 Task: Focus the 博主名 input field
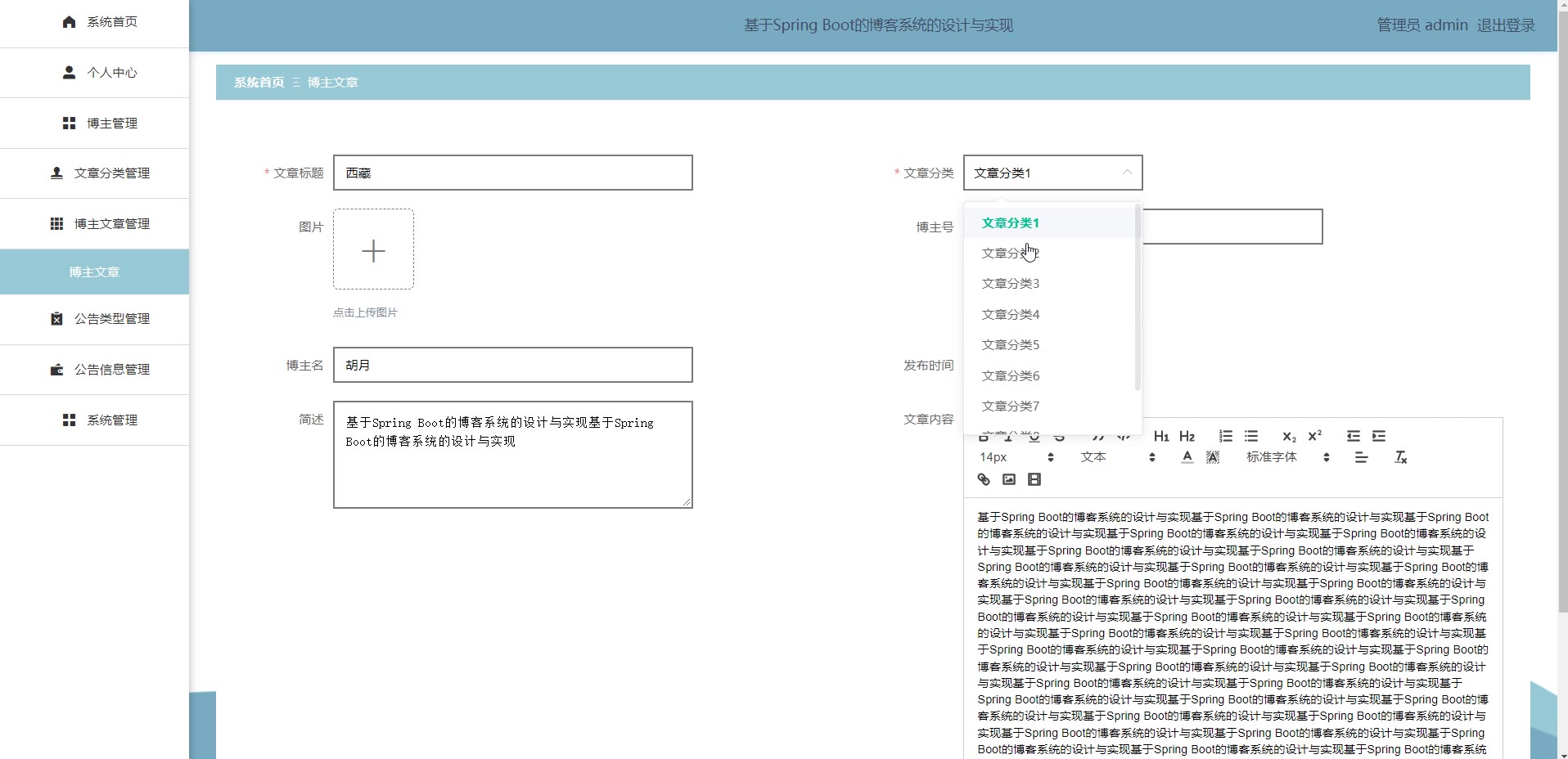pyautogui.click(x=513, y=365)
